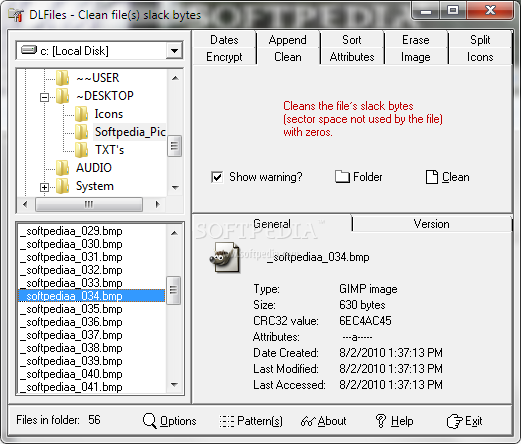
Task: Select file _softpediaa_036.bmp
Action: tap(92, 322)
